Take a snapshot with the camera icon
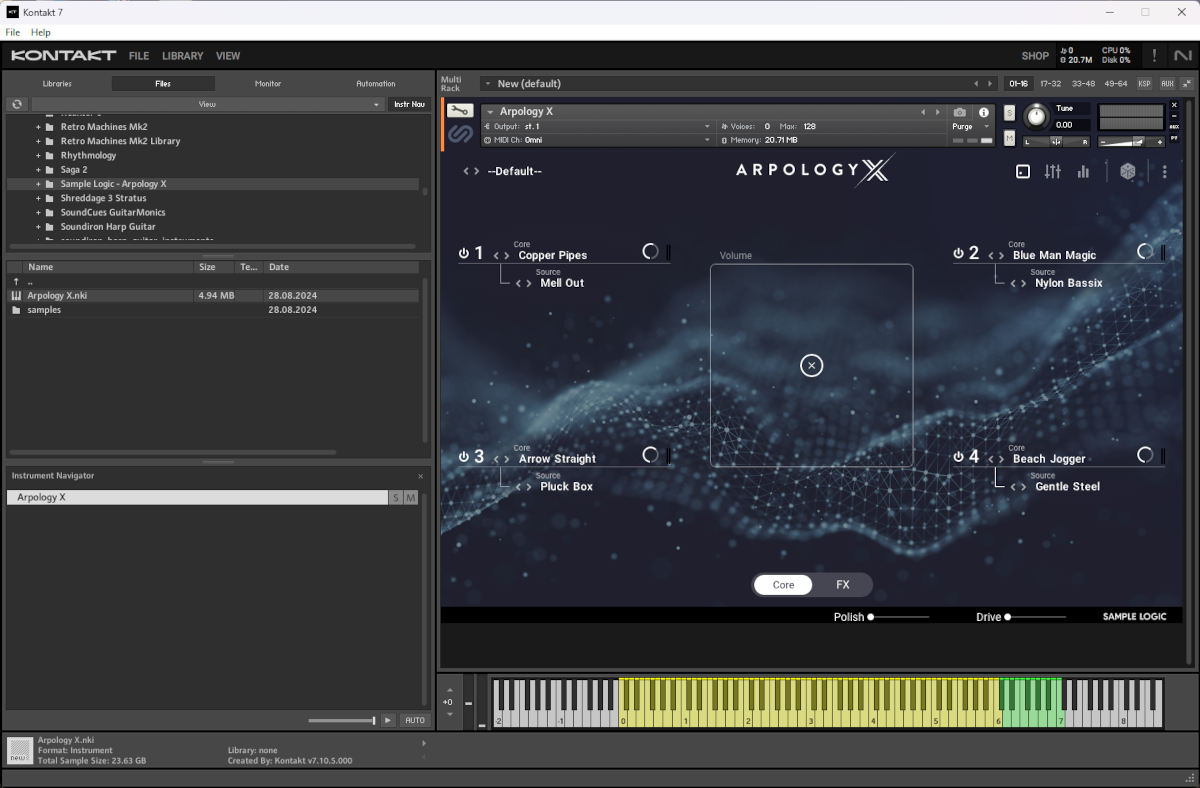This screenshot has height=788, width=1200. 960,113
